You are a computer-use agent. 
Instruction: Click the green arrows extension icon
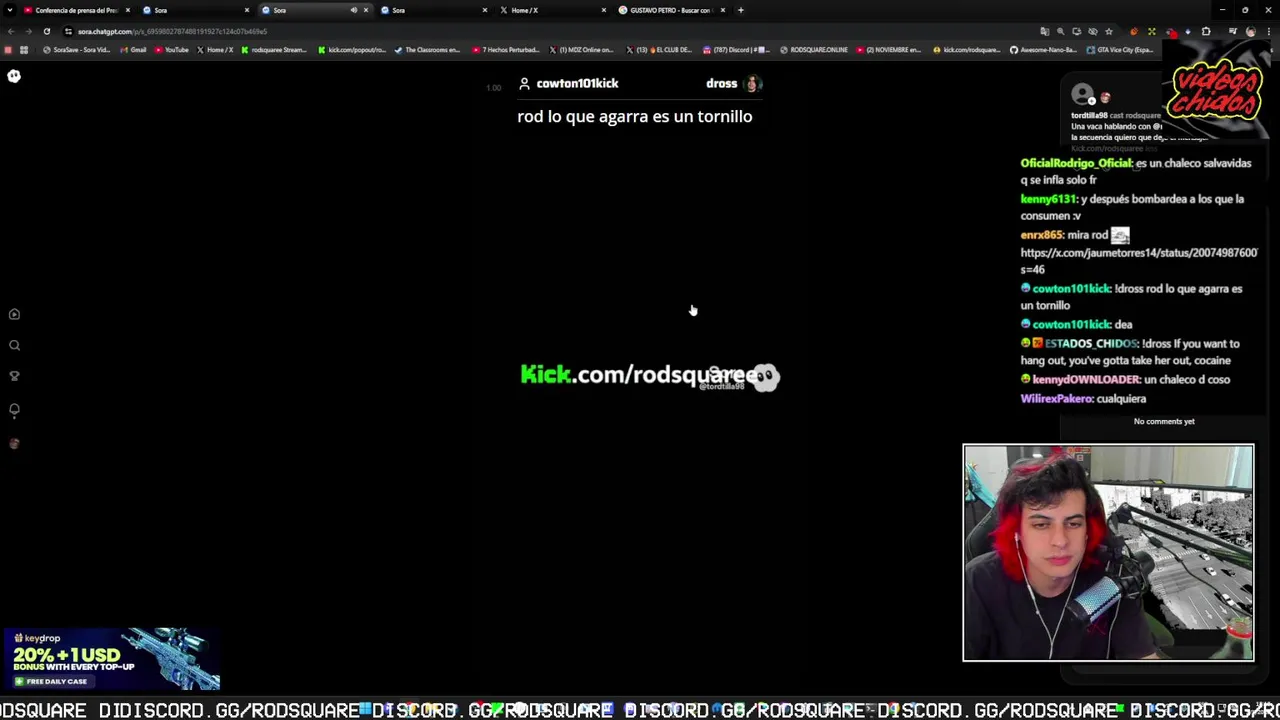pos(1152,31)
